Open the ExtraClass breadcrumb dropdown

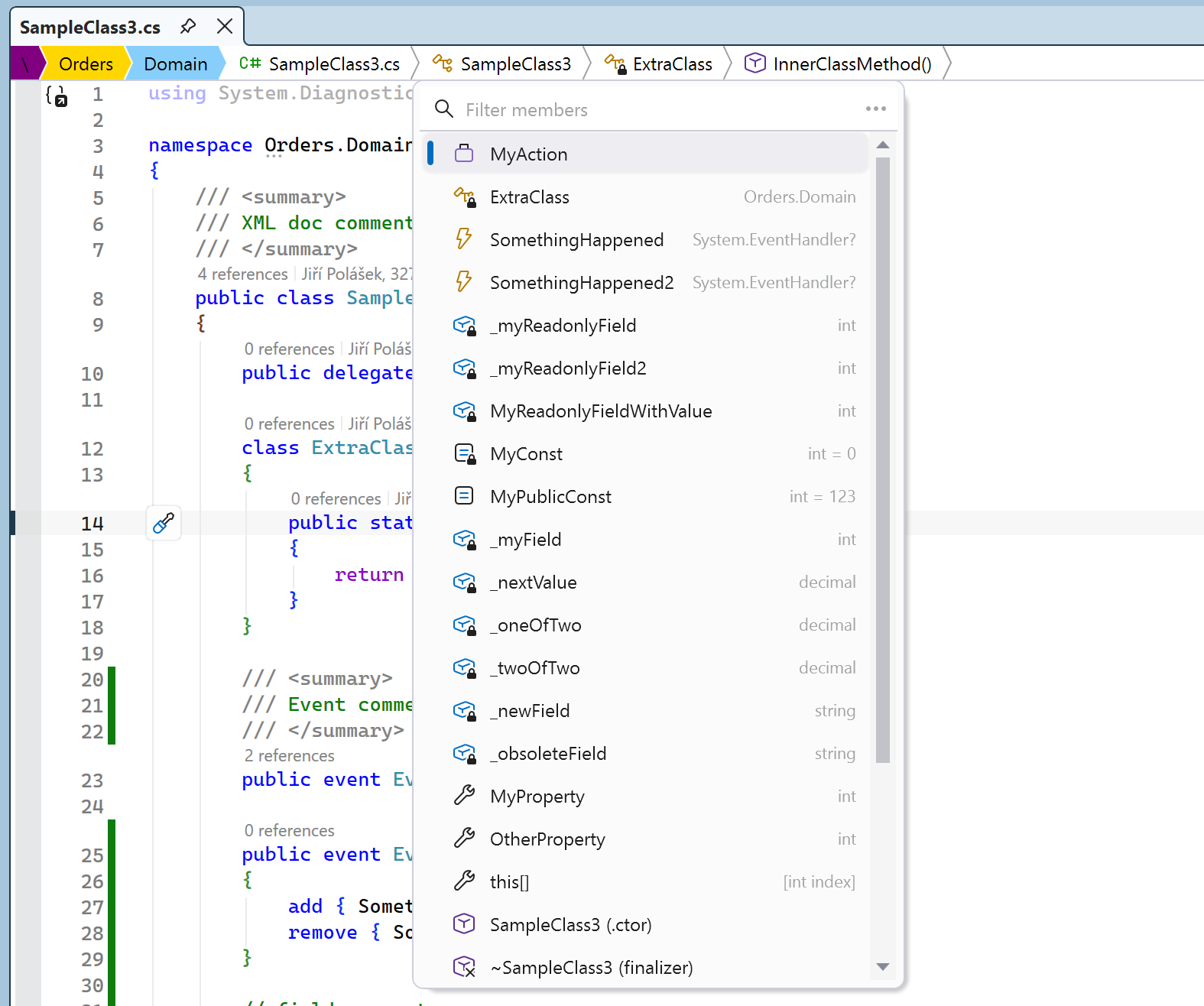pyautogui.click(x=658, y=63)
